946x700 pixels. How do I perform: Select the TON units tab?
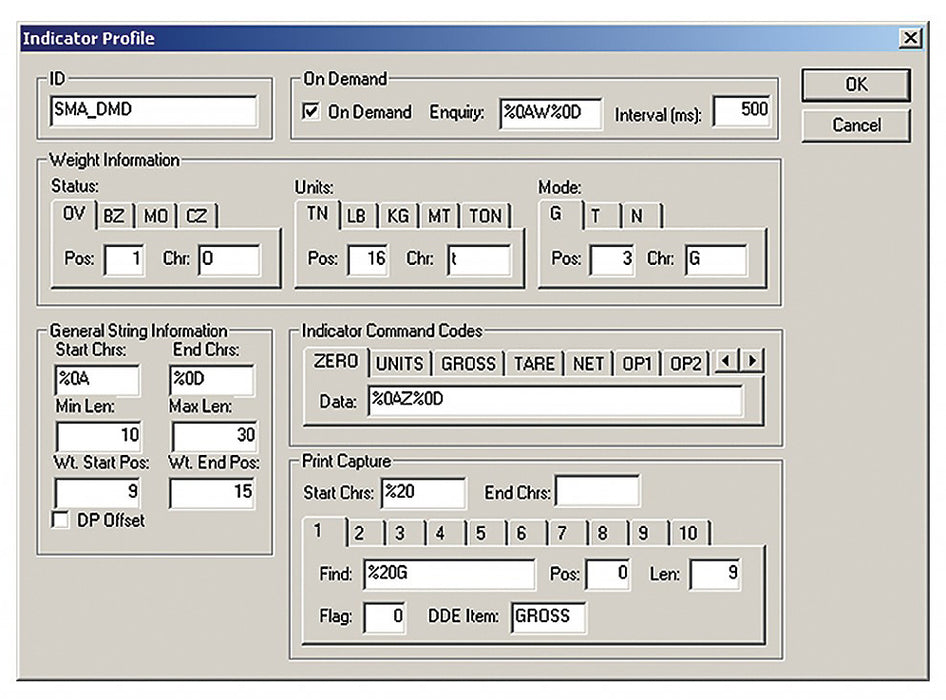[485, 215]
